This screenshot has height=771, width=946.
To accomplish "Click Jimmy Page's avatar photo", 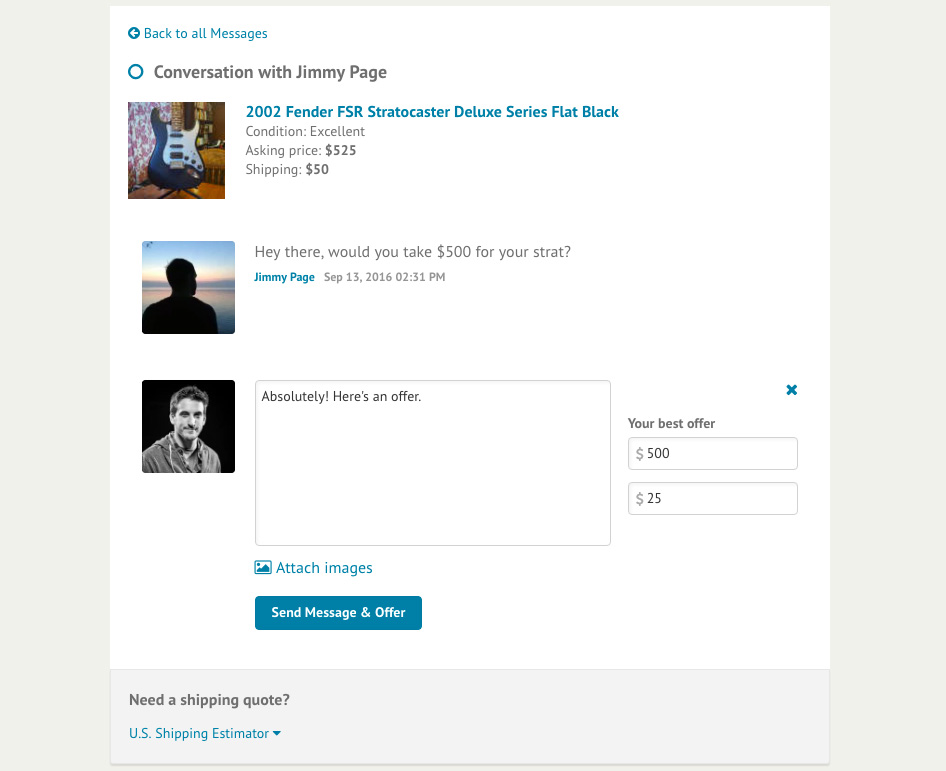I will coord(188,287).
